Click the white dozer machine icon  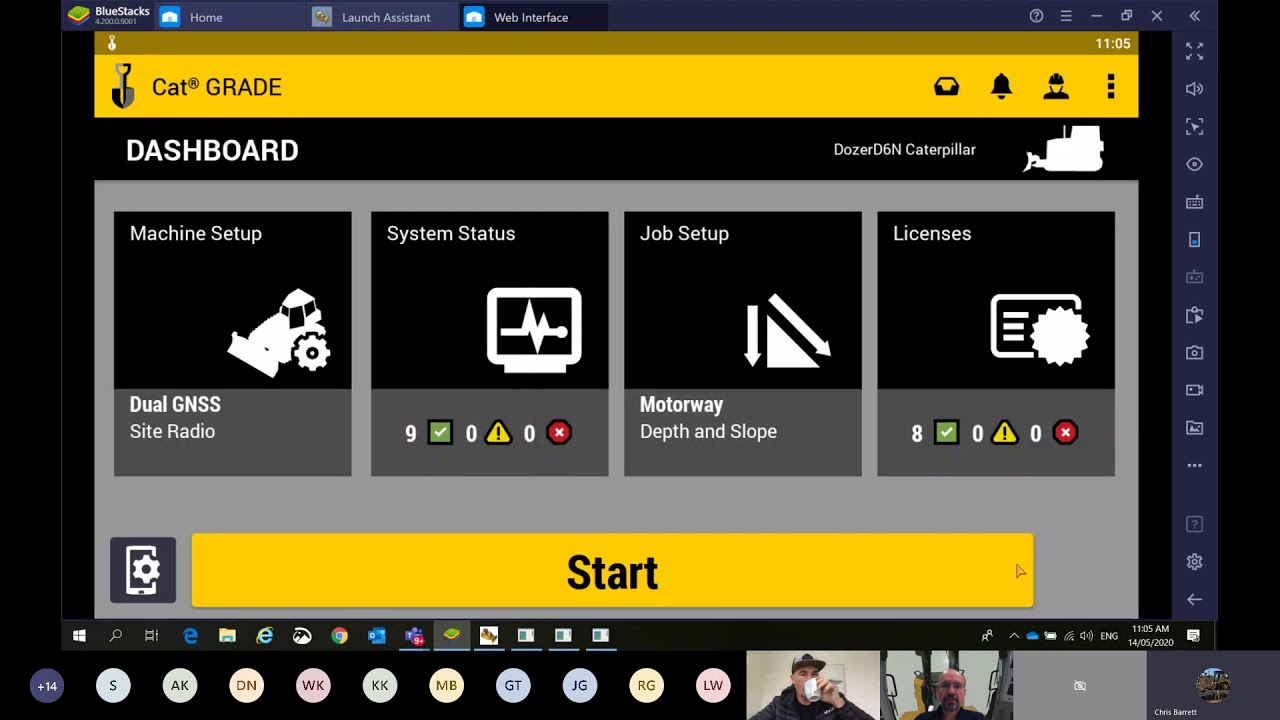point(1063,149)
